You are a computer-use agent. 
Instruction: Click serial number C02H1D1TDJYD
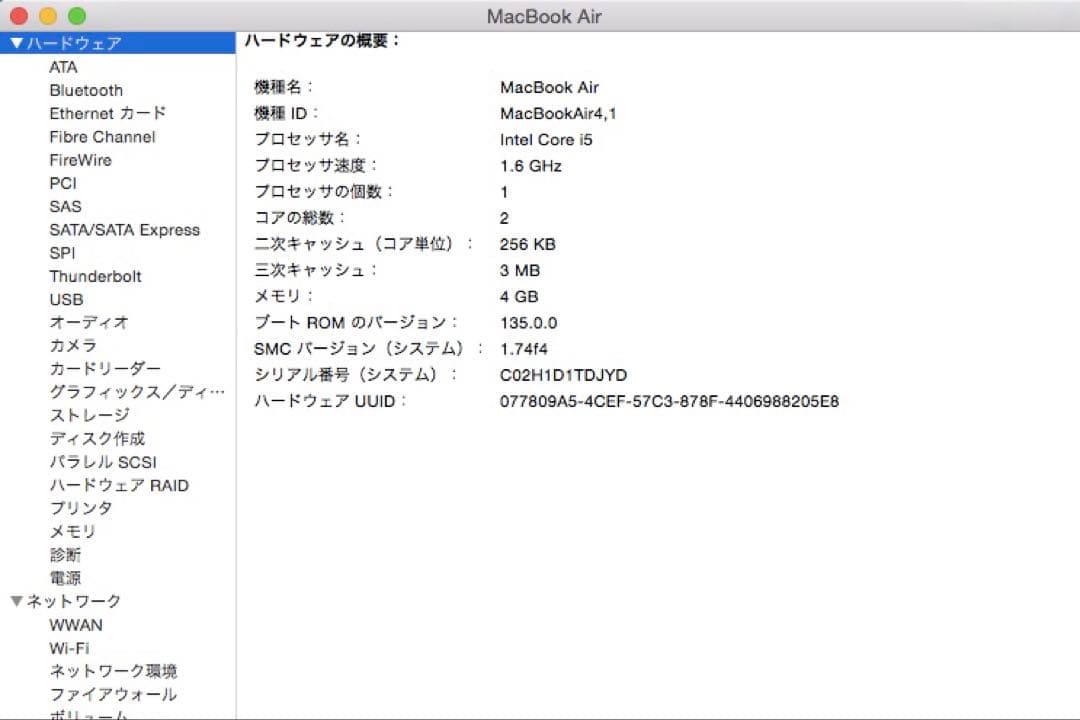tap(563, 376)
